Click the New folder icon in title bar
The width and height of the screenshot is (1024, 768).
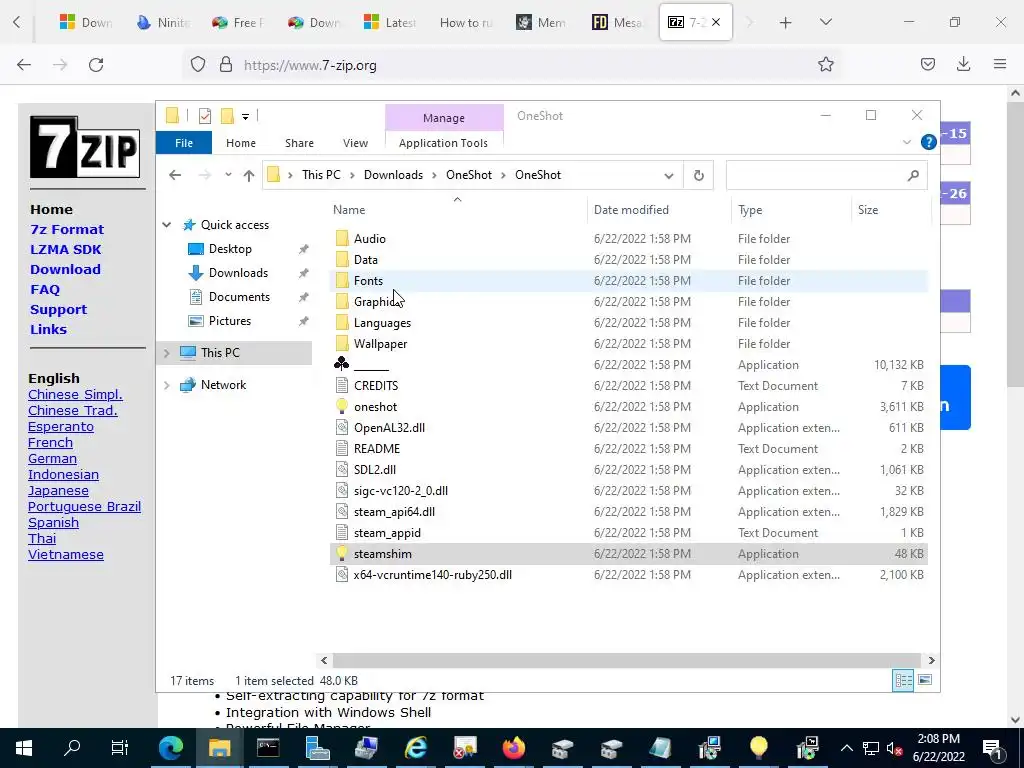click(227, 116)
